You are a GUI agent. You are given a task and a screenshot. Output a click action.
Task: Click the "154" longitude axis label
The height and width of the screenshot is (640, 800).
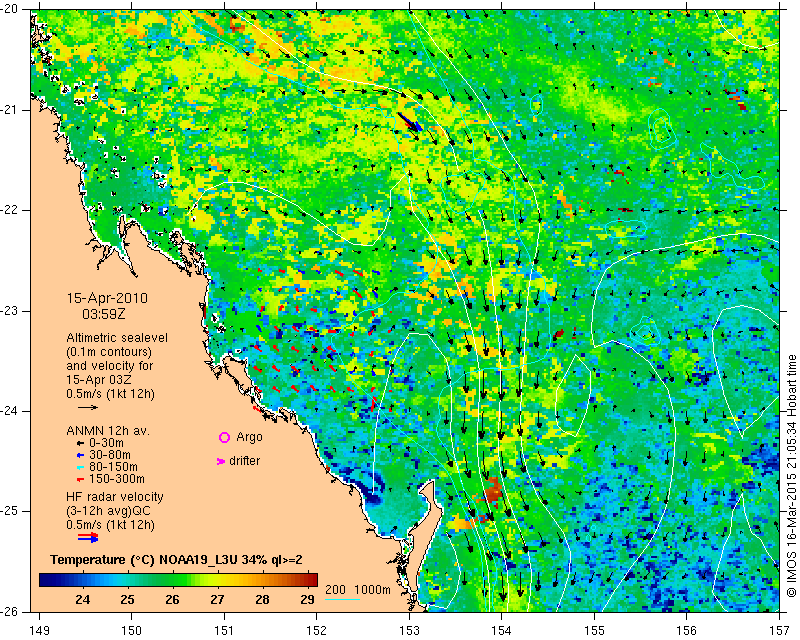pos(502,631)
